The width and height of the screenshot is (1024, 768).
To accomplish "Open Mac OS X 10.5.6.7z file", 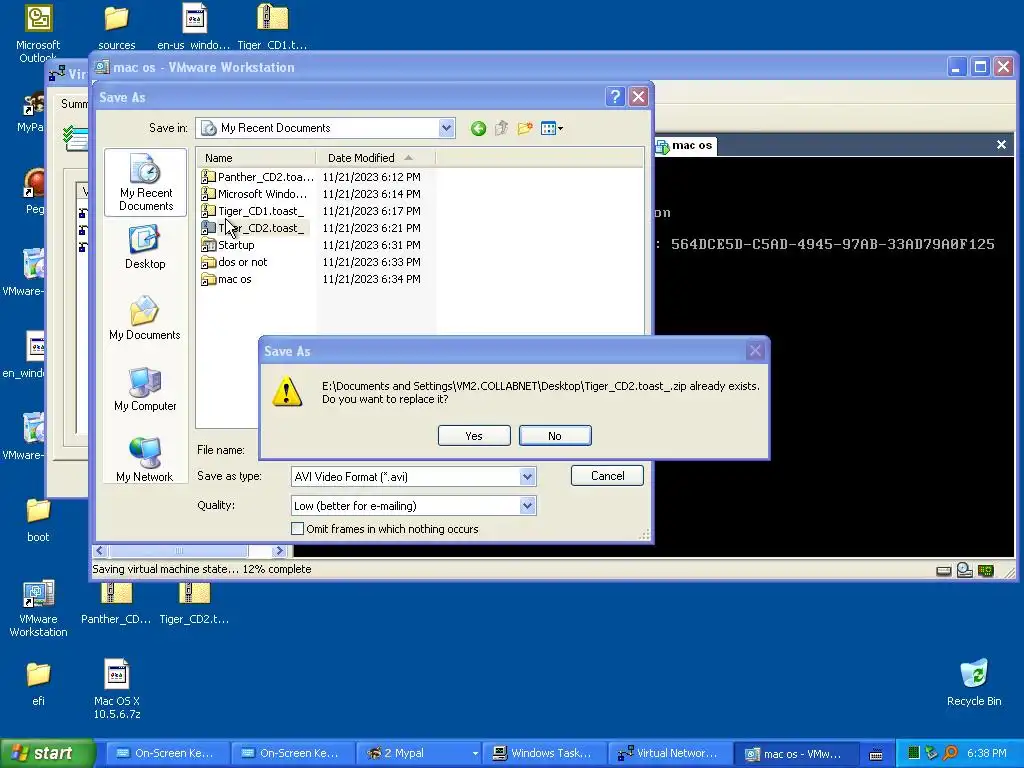I will (117, 689).
